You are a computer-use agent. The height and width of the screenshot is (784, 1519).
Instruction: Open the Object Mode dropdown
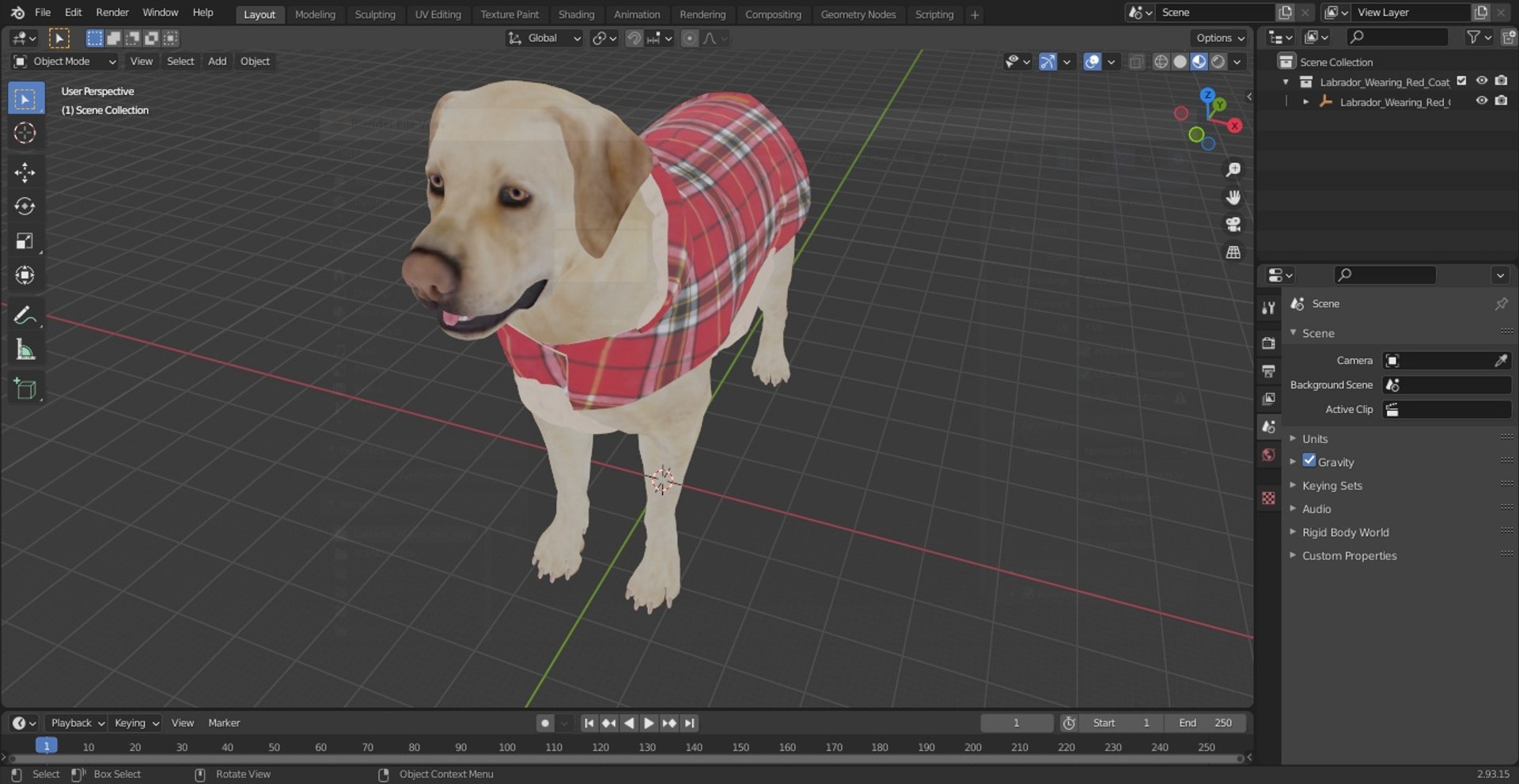(64, 62)
